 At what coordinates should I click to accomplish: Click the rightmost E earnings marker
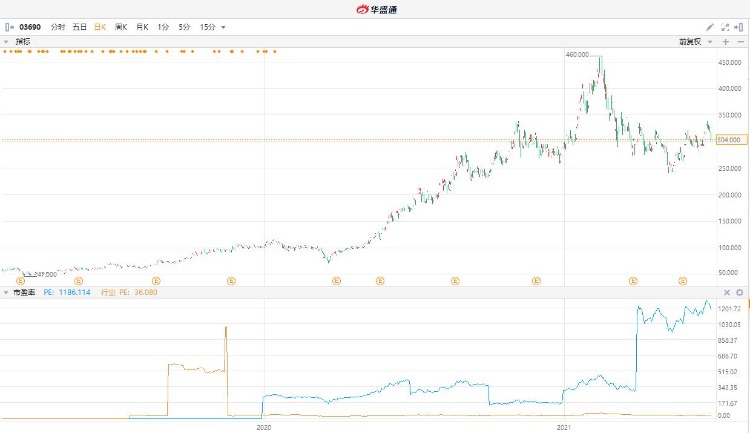tap(683, 281)
